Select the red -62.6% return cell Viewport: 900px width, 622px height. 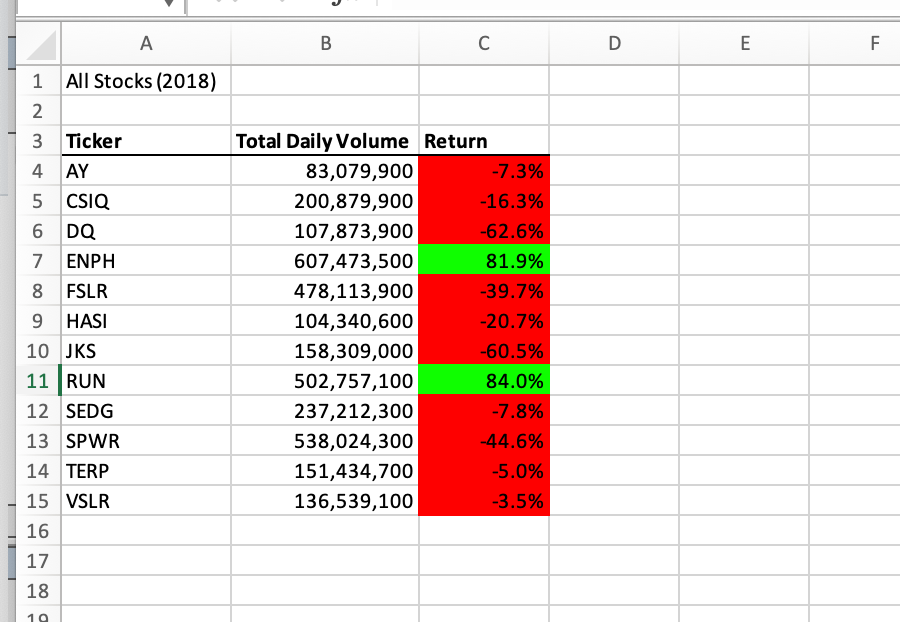[x=484, y=231]
